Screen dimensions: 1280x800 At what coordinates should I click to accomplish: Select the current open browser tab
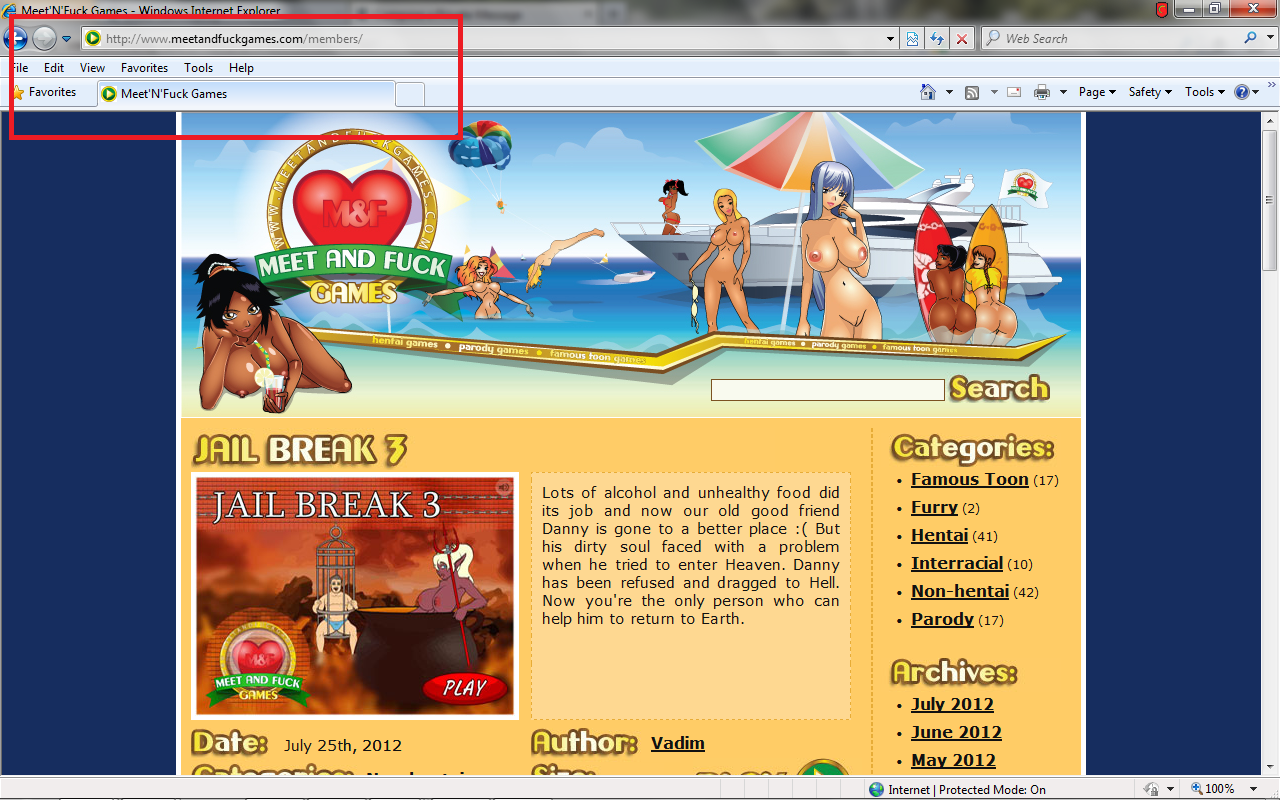[246, 94]
